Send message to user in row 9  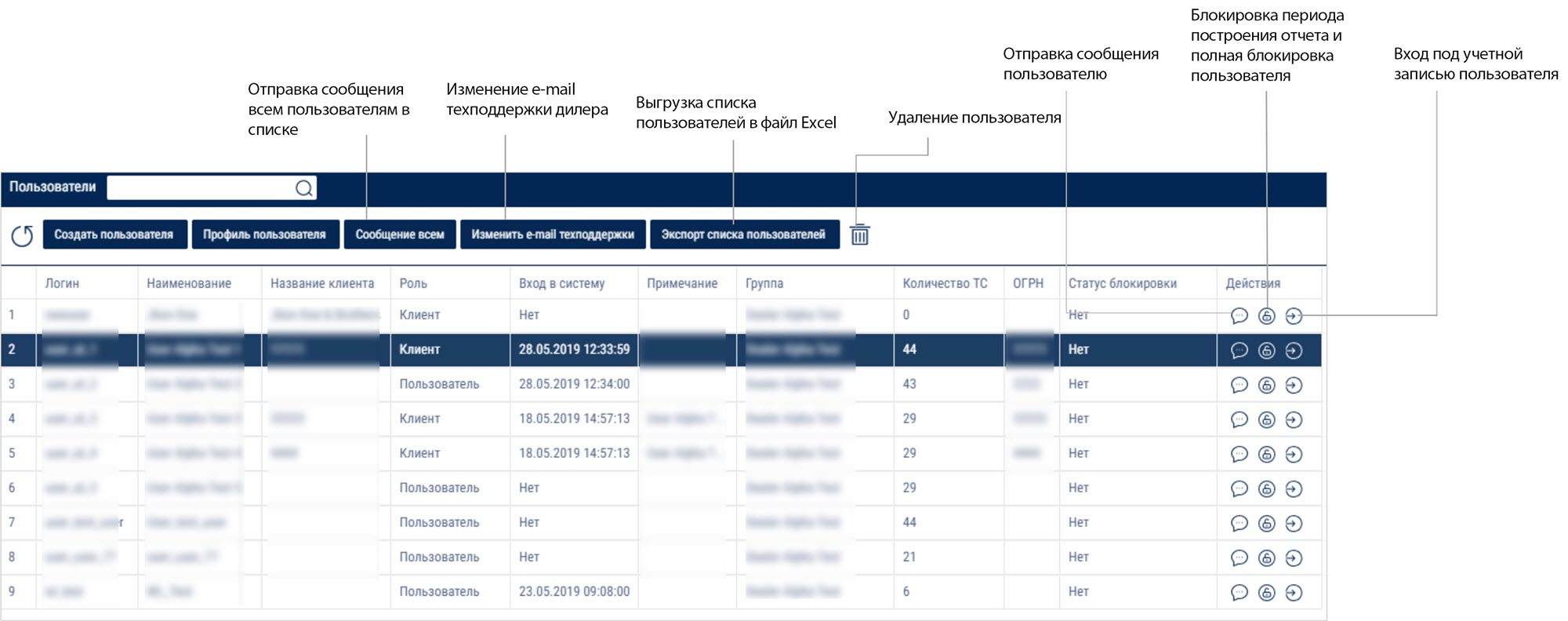click(x=1239, y=592)
